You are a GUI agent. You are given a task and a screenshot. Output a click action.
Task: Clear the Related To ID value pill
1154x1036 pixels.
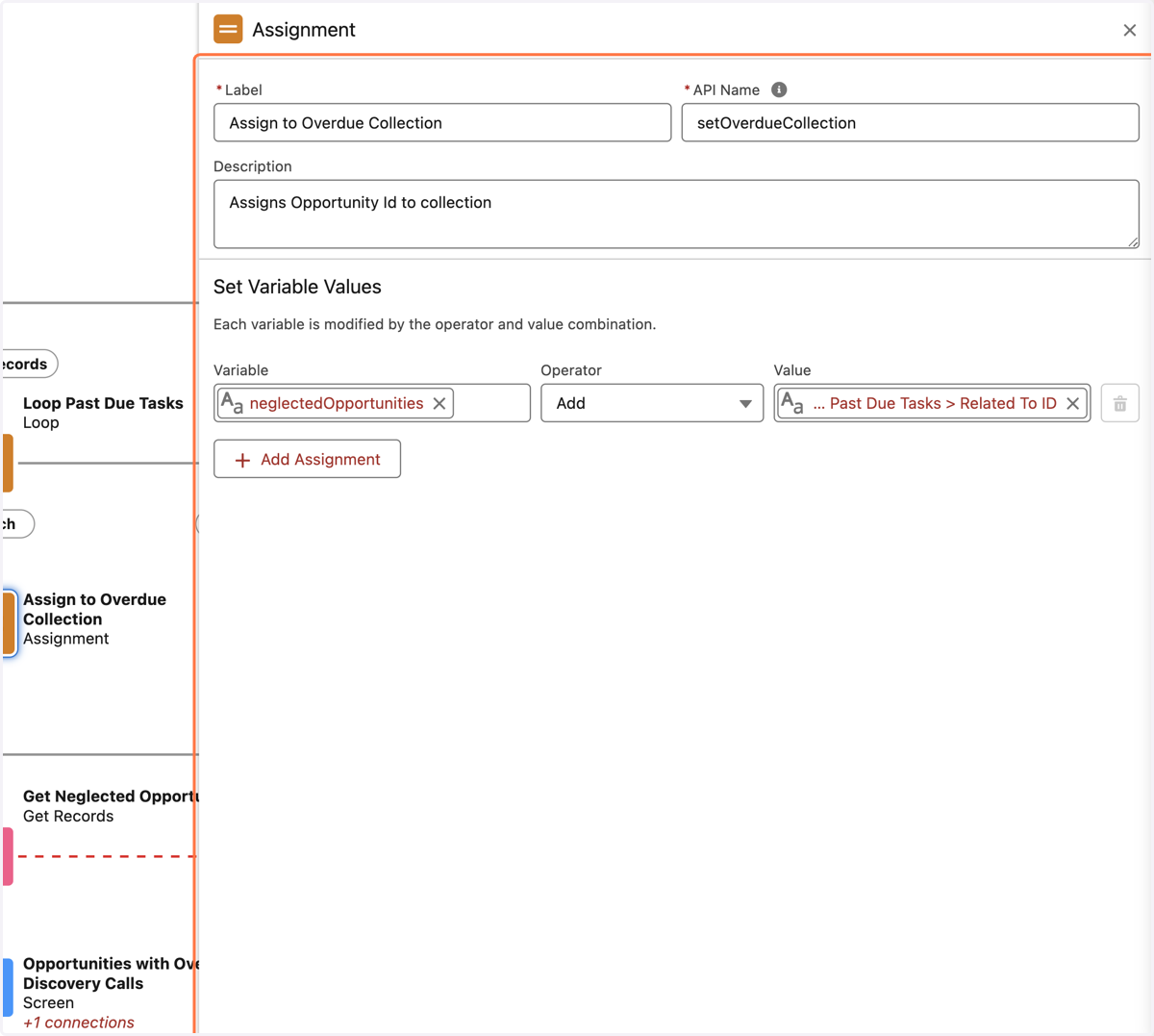pos(1073,403)
